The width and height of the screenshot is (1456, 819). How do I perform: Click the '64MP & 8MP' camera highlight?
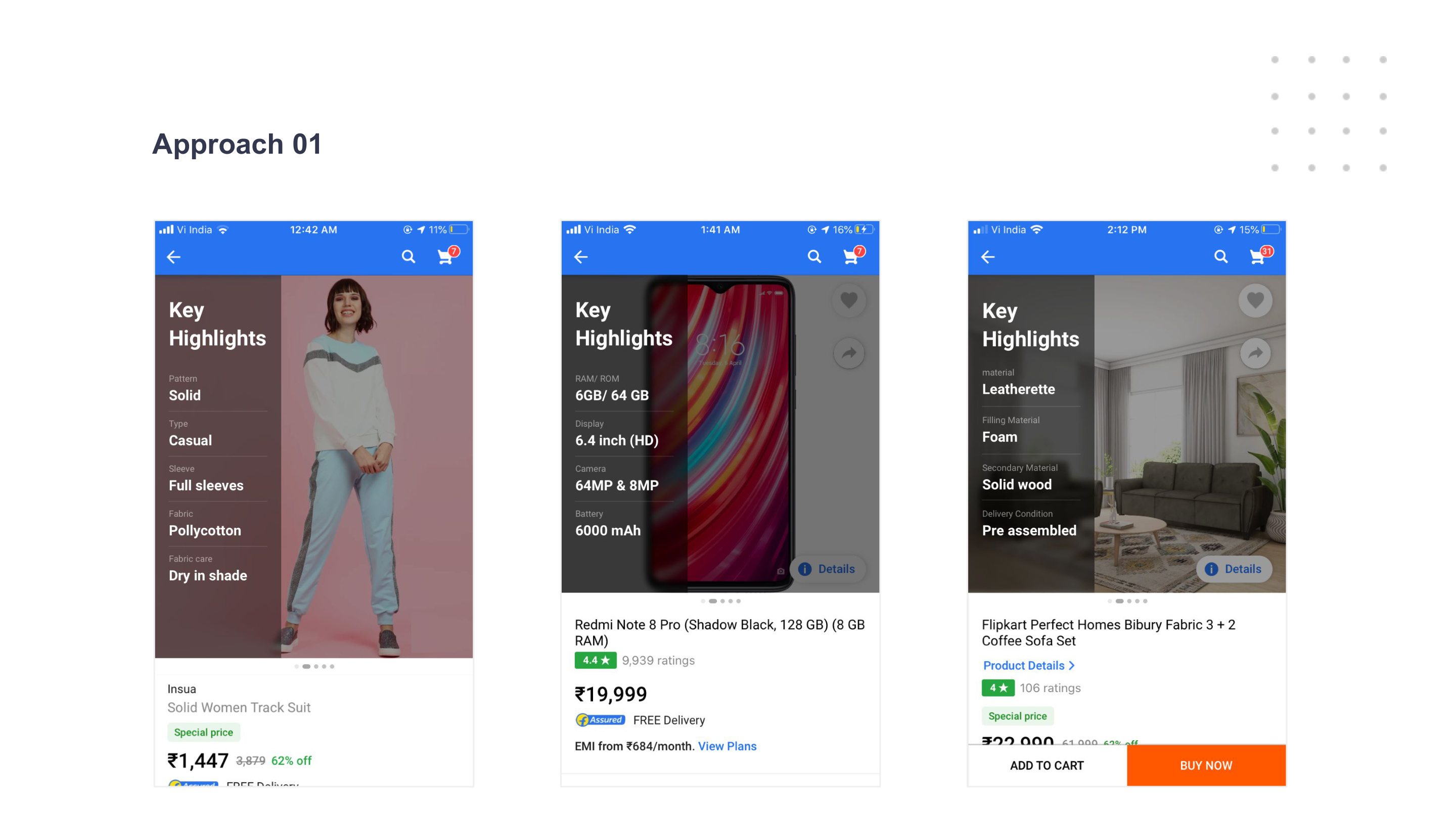[617, 485]
